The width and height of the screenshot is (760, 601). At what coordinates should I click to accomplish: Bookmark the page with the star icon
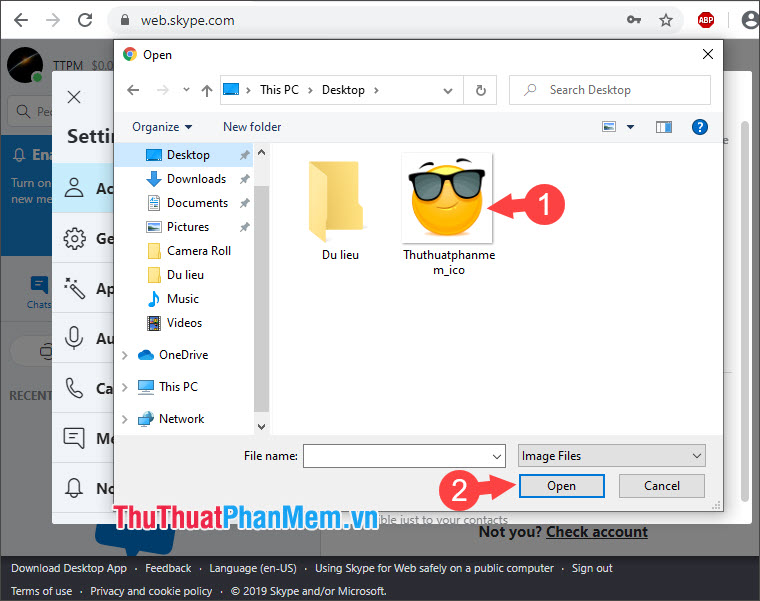pos(665,20)
